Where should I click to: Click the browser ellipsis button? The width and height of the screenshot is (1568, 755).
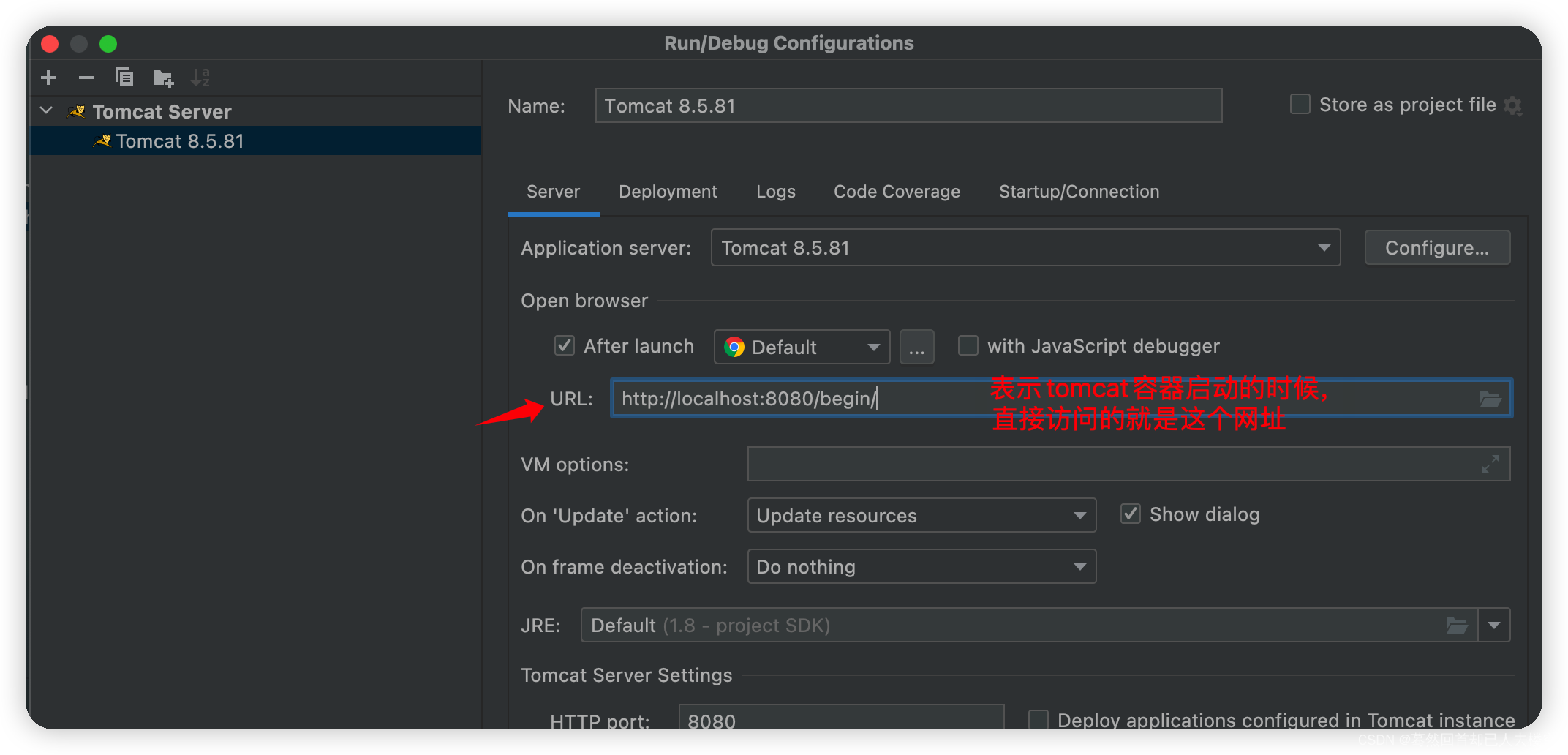[916, 347]
